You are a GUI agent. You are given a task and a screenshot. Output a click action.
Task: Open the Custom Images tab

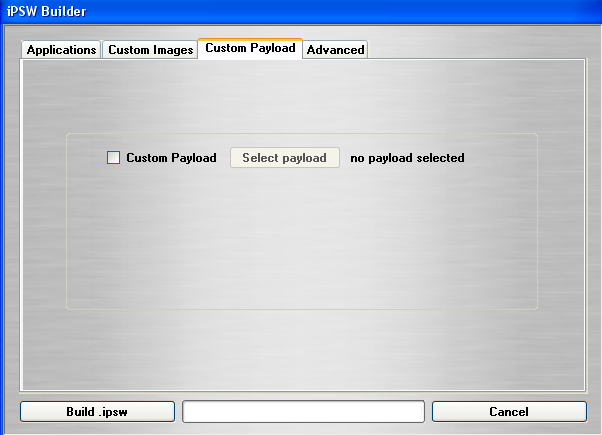150,50
